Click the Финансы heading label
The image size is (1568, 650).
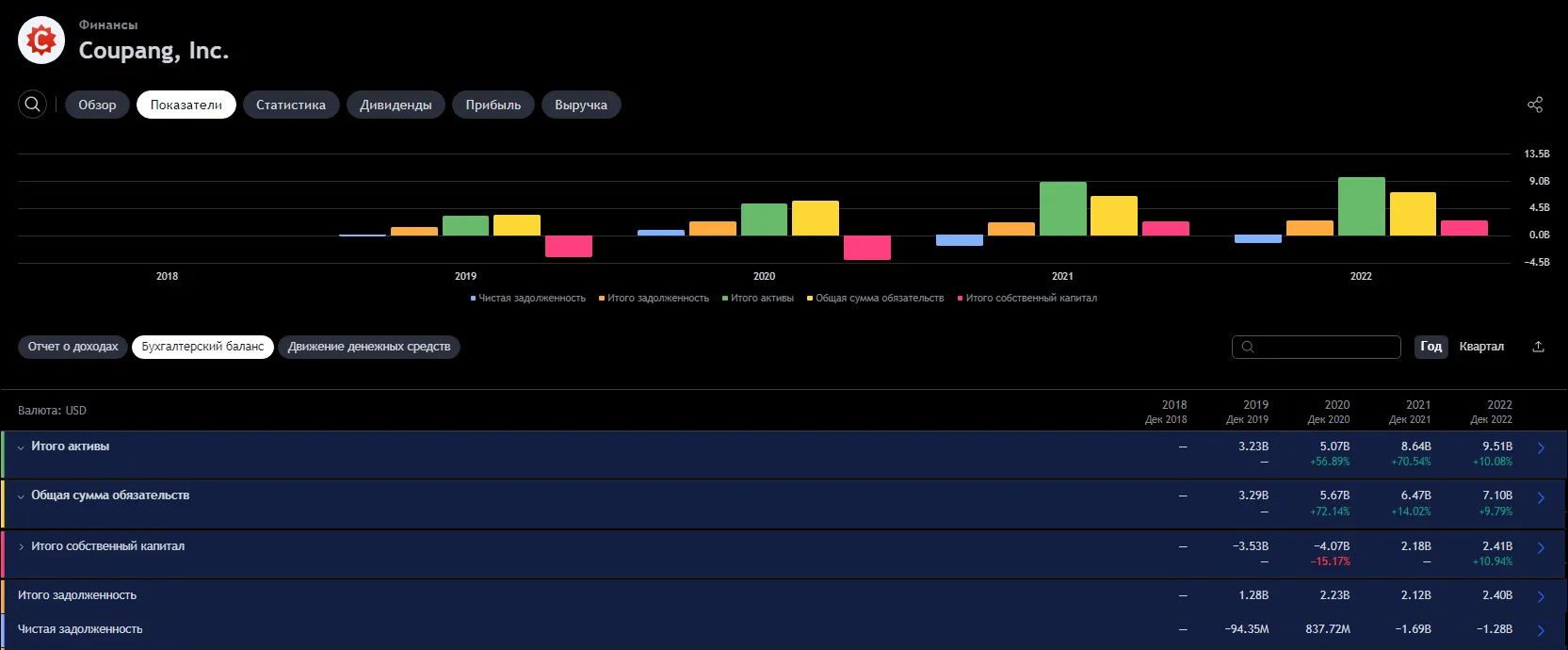pyautogui.click(x=108, y=24)
